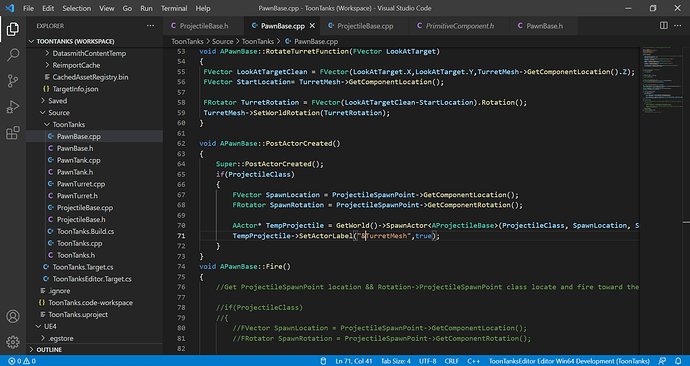This screenshot has height=366, width=690.
Task: Open the .ignore file
Action: (59, 291)
